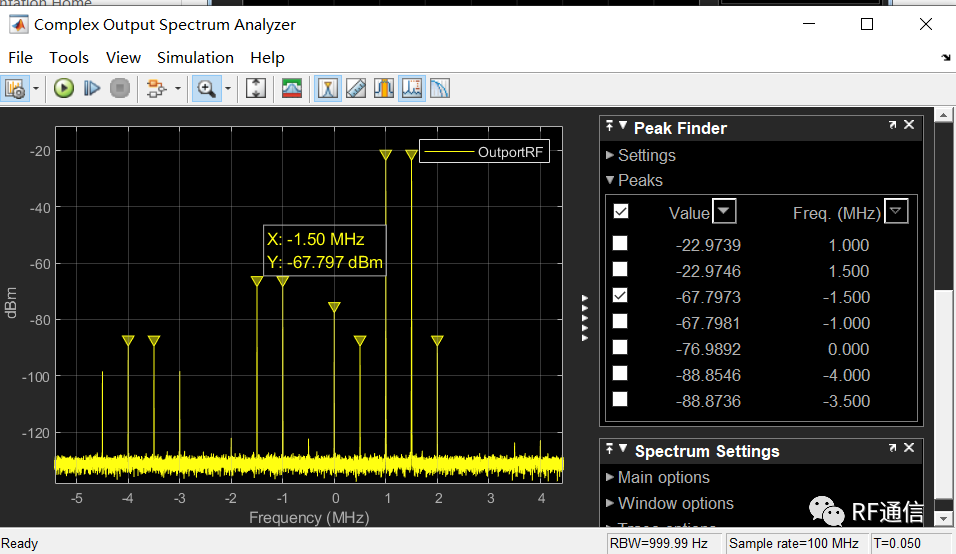Viewport: 956px width, 554px height.
Task: Open the Tools menu
Action: tap(69, 57)
